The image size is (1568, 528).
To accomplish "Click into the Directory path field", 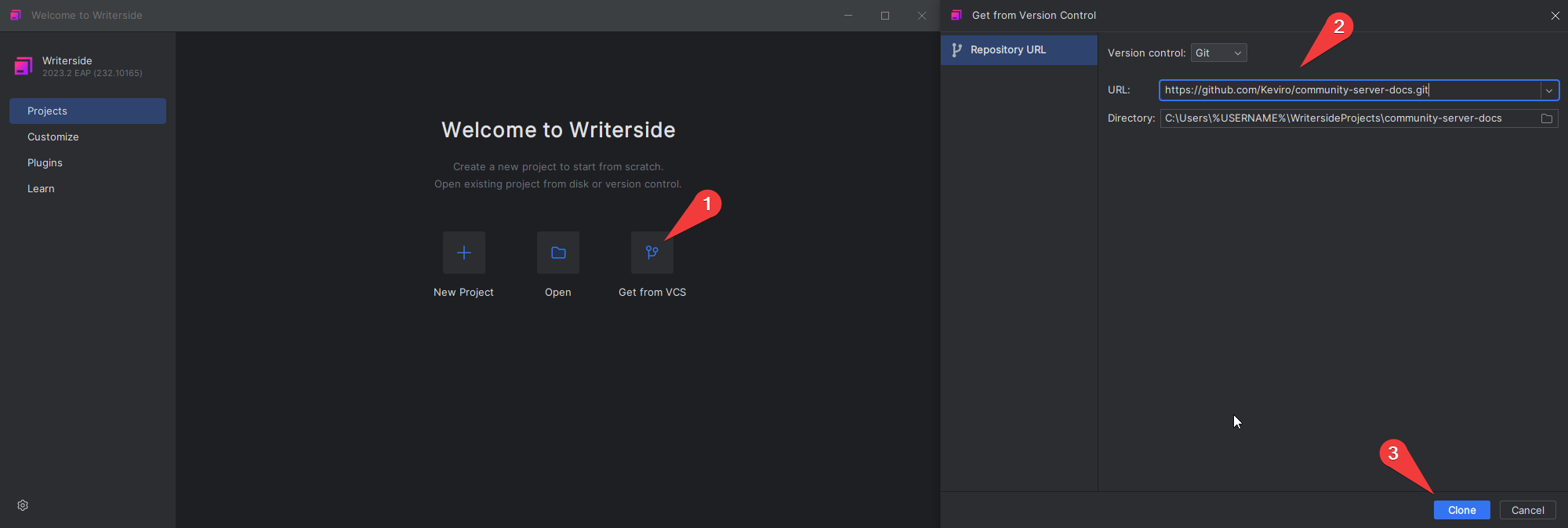I will pyautogui.click(x=1348, y=118).
